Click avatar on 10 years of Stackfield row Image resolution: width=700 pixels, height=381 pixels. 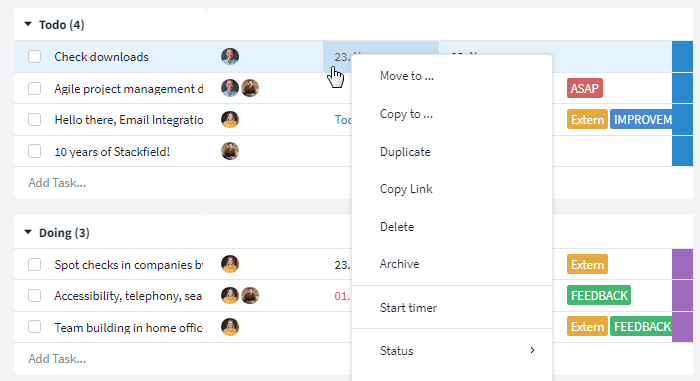tap(230, 151)
